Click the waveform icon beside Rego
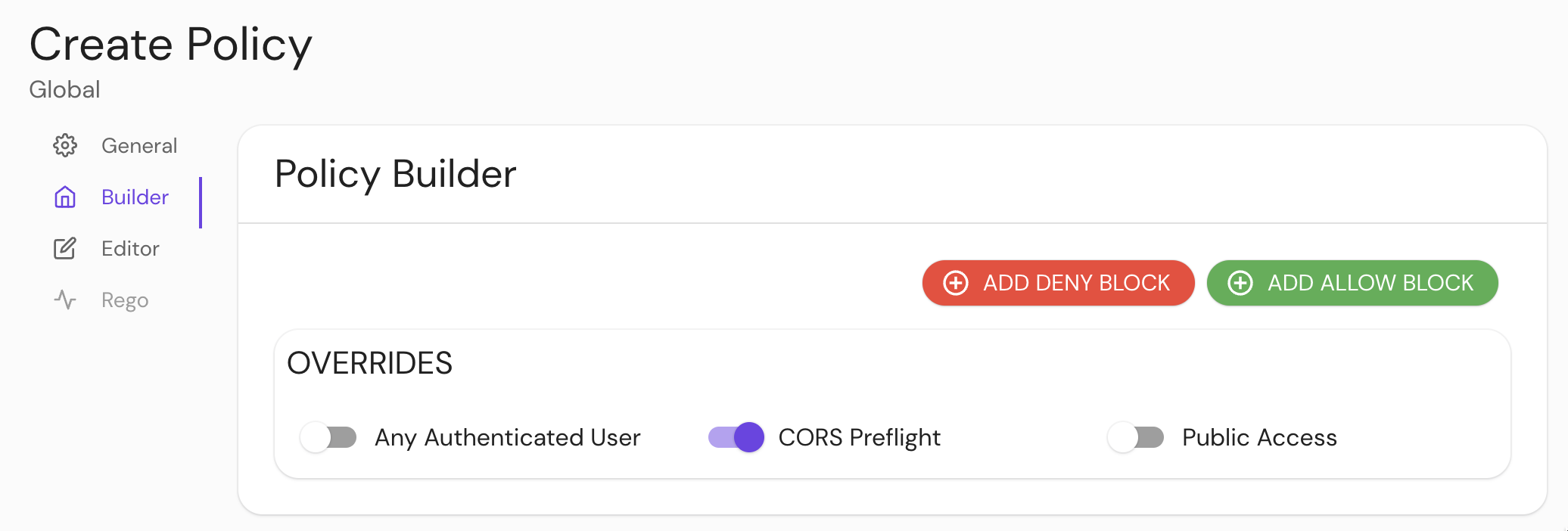The image size is (1568, 531). click(65, 300)
